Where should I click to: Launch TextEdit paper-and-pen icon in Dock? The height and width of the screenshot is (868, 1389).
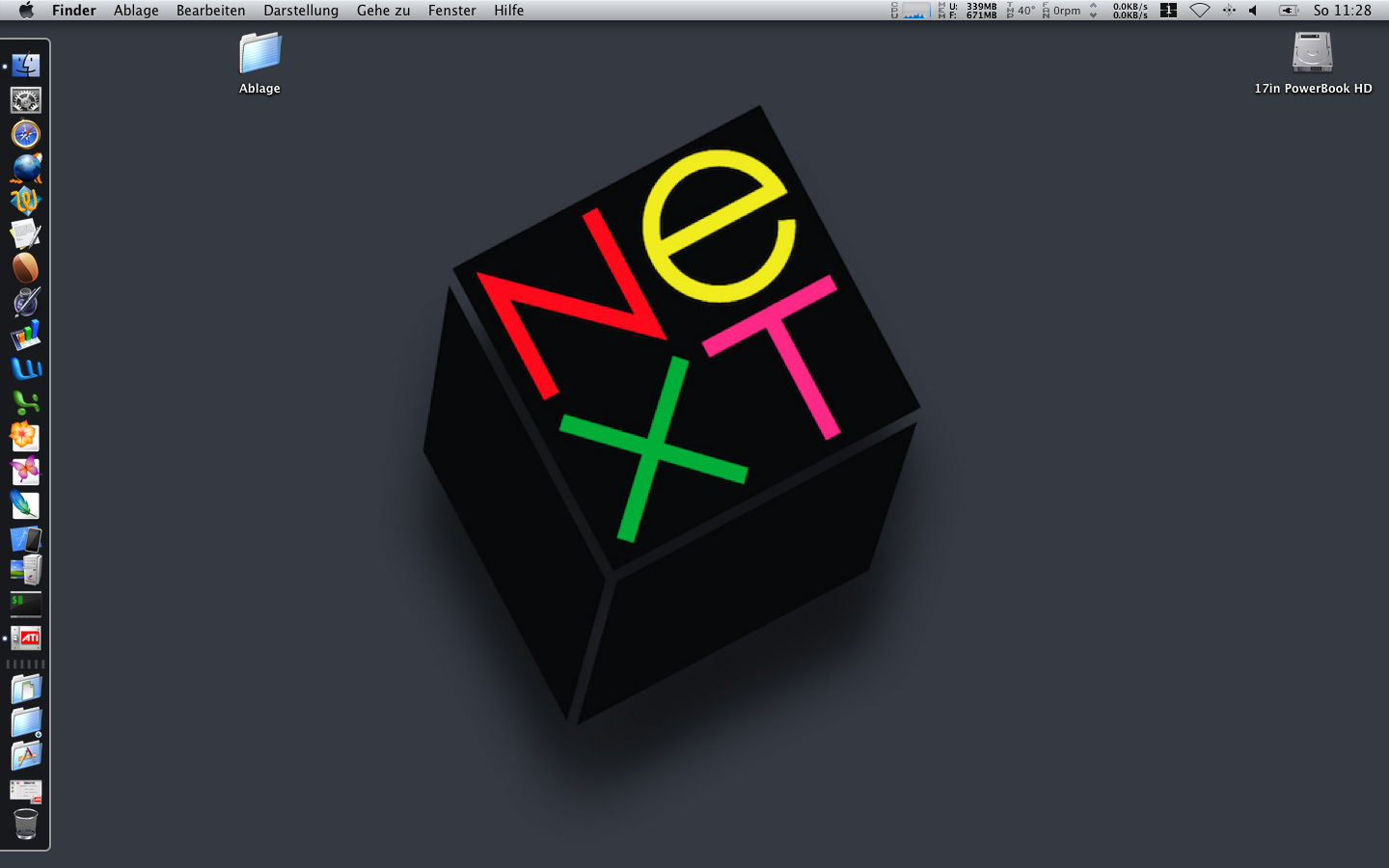pyautogui.click(x=26, y=234)
